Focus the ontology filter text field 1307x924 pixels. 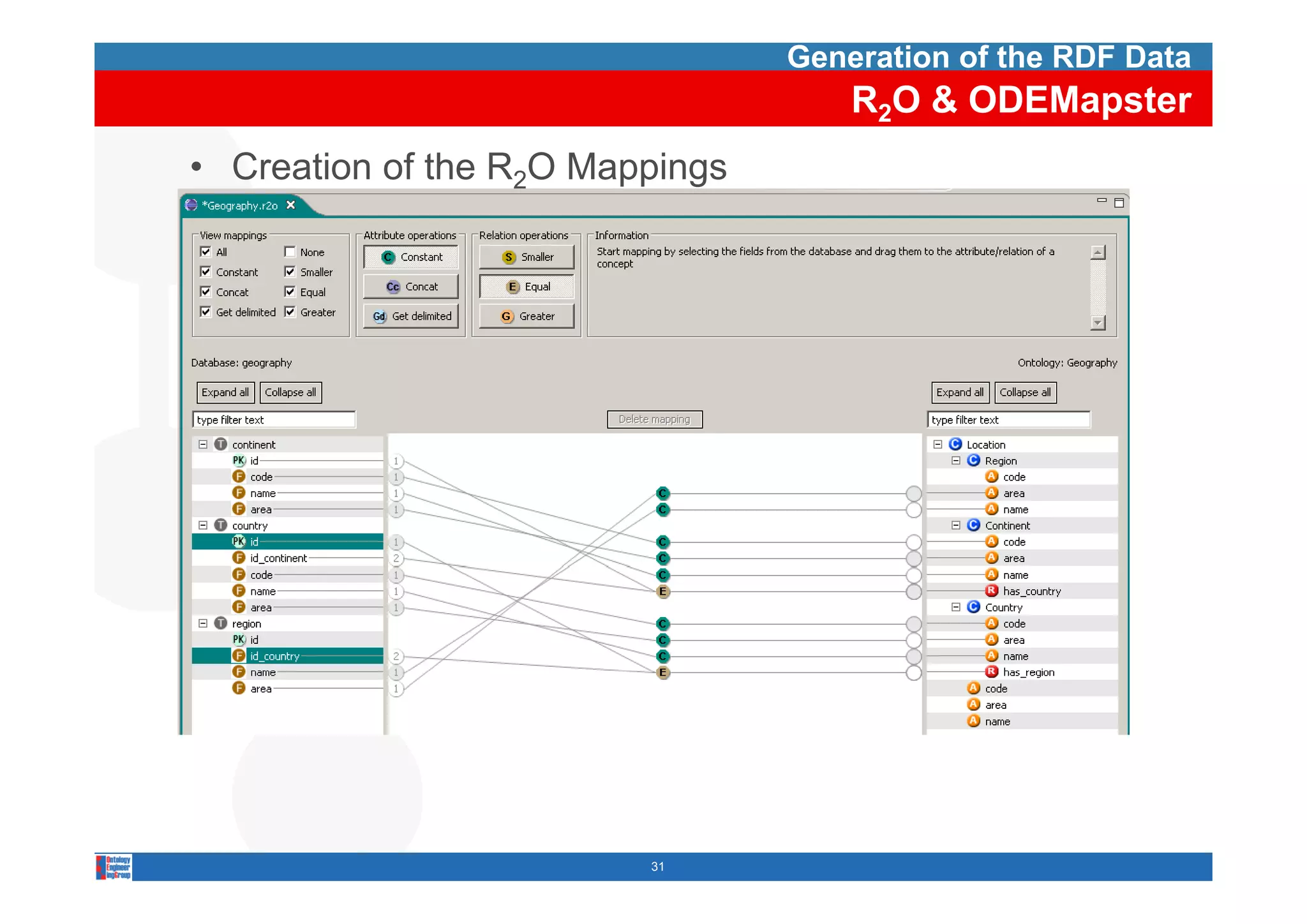pyautogui.click(x=1008, y=419)
